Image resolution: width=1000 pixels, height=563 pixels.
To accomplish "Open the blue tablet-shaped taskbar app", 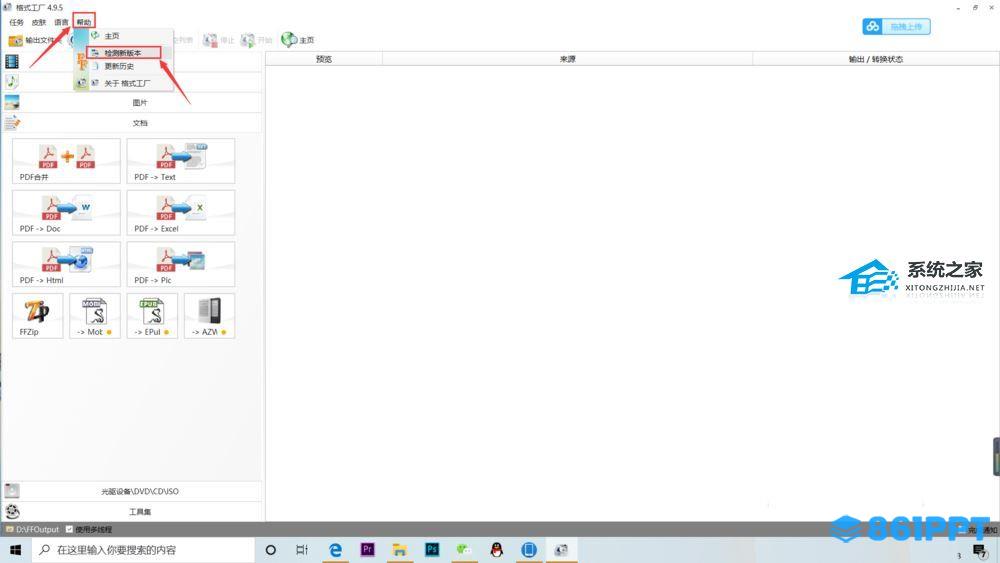I will coord(529,550).
